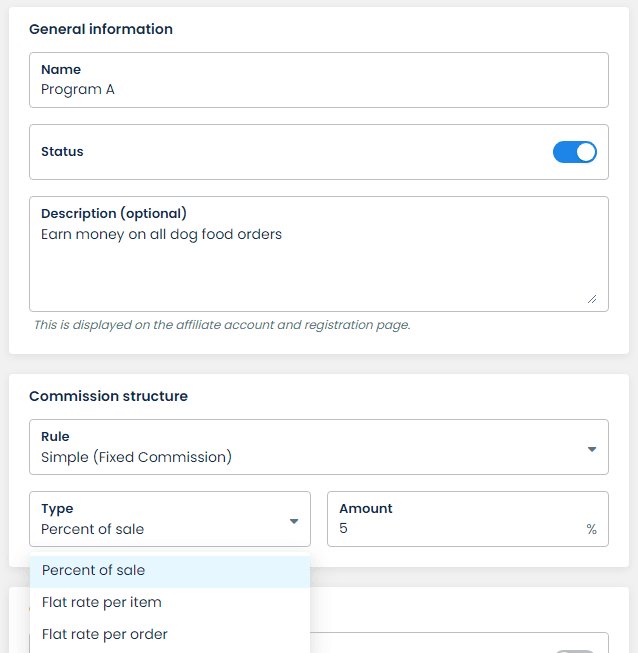The width and height of the screenshot is (638, 653).
Task: Collapse the Type dropdown showing Percent of sale
Action: 169,519
